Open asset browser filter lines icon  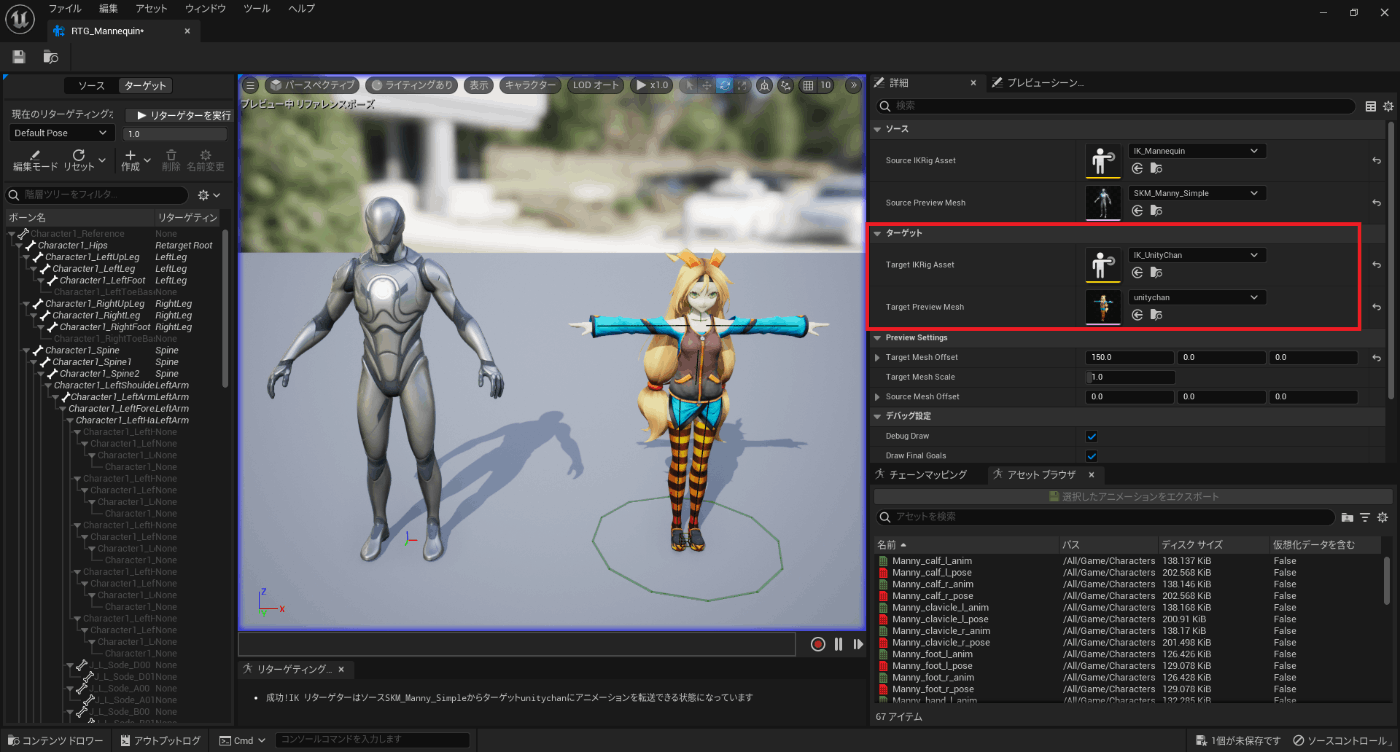point(1365,517)
